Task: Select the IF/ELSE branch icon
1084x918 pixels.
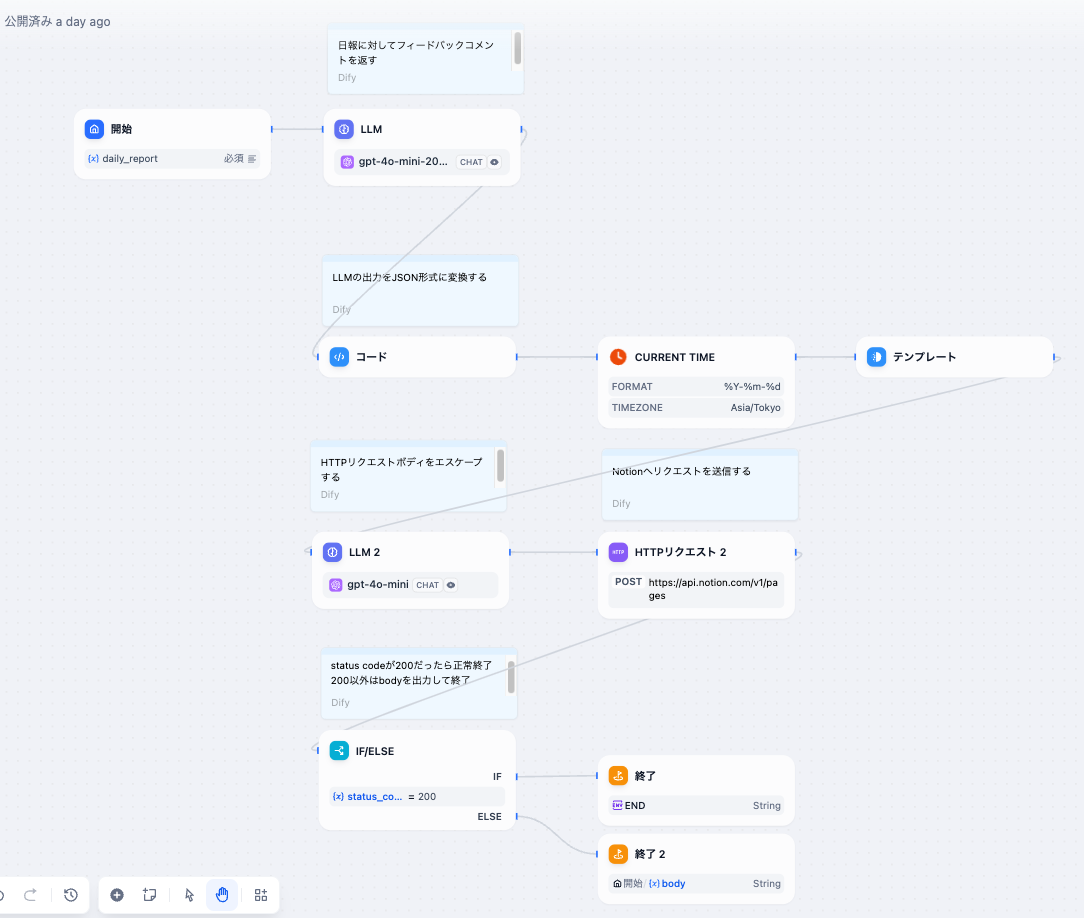Action: (x=339, y=751)
